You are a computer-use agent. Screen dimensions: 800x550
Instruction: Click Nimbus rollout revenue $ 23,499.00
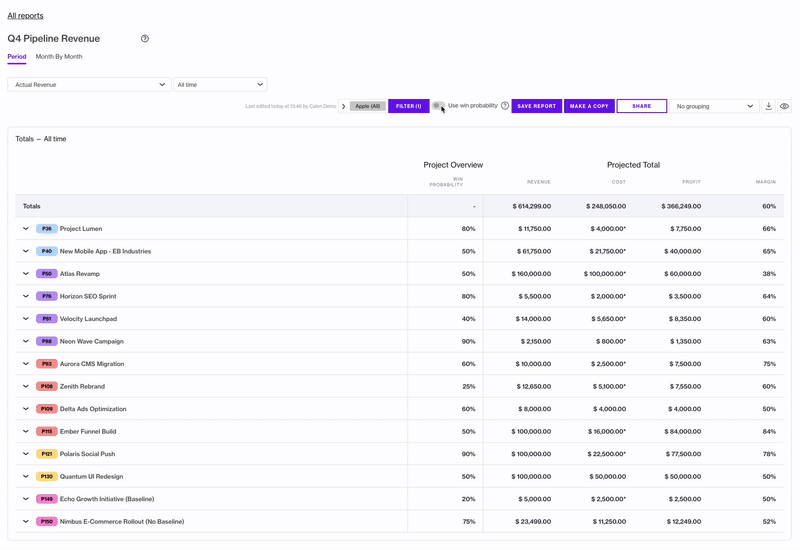[533, 521]
